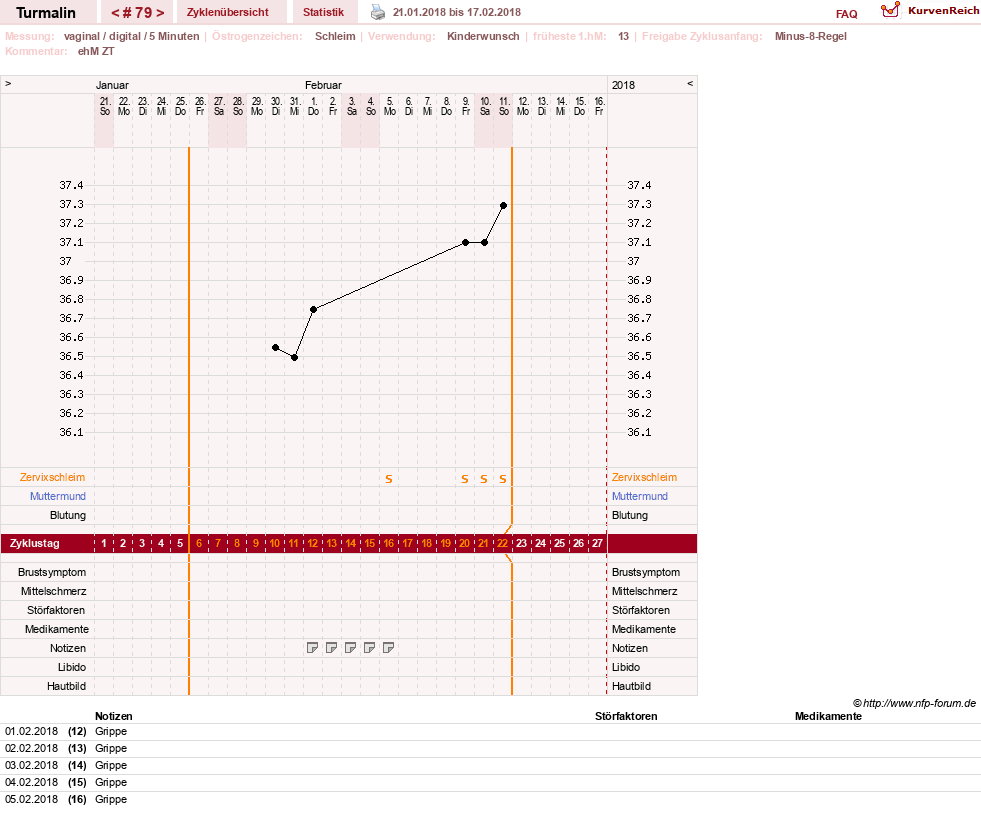Click the cycle number #79
This screenshot has height=835, width=981.
pyautogui.click(x=138, y=13)
